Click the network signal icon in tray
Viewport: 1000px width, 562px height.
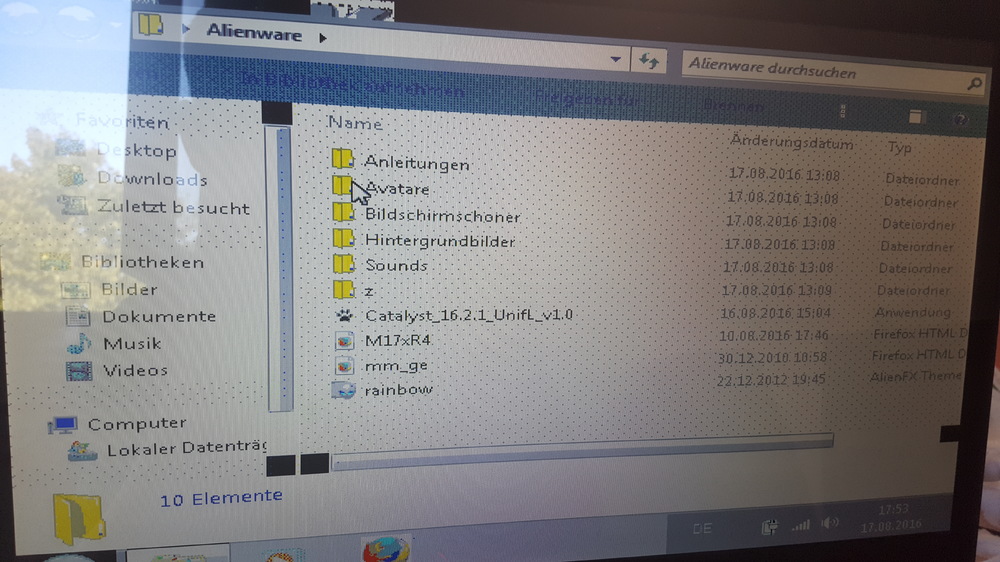tap(800, 525)
